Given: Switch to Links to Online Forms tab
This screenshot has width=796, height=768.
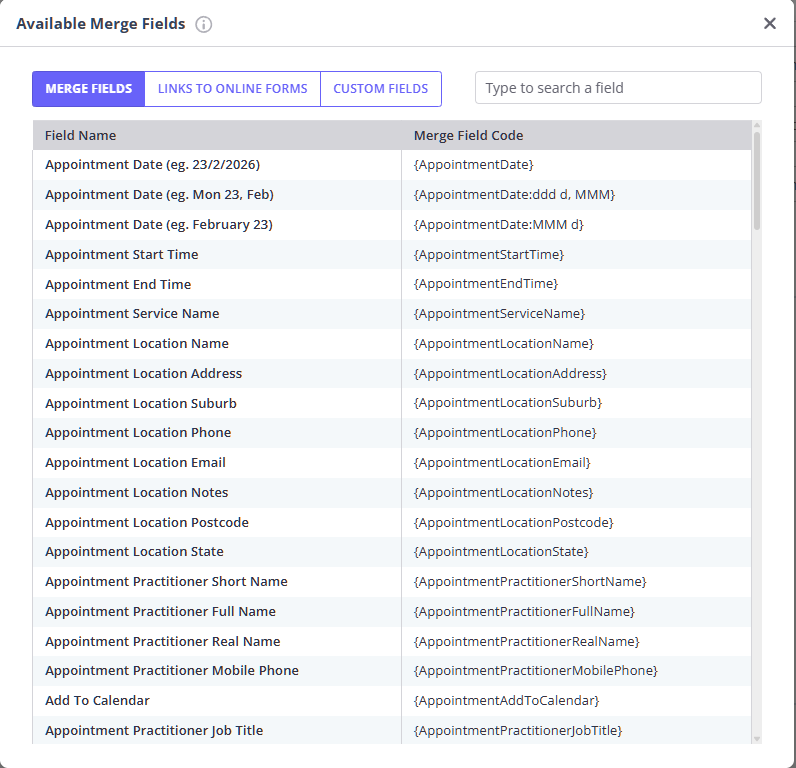Looking at the screenshot, I should pos(232,89).
